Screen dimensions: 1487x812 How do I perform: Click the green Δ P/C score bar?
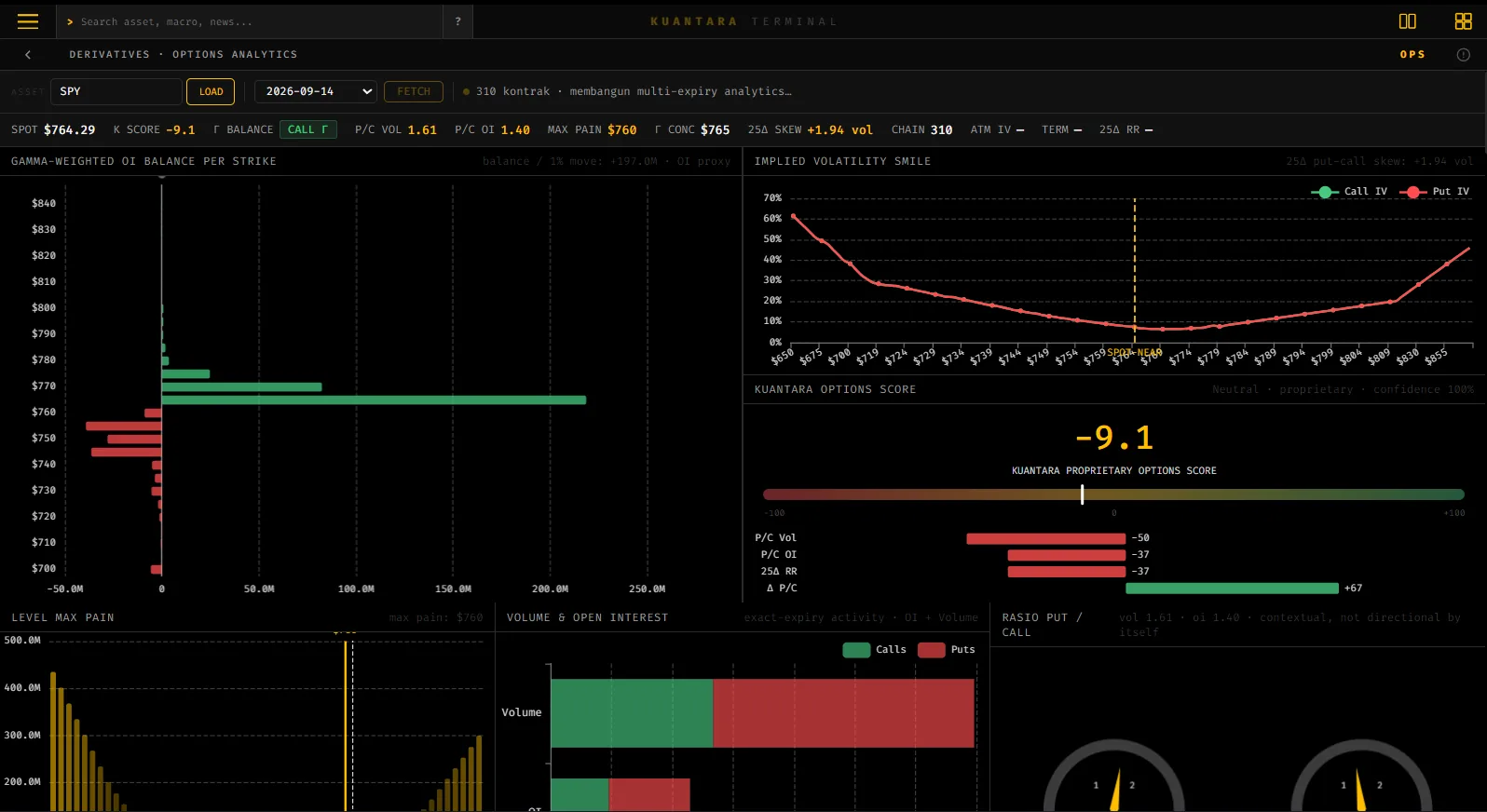point(1232,589)
